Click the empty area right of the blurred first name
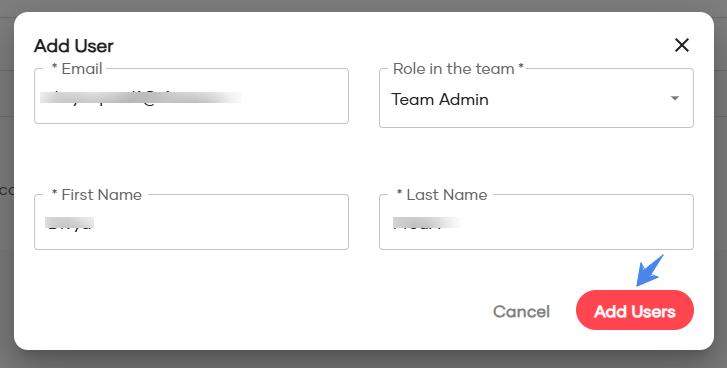The width and height of the screenshot is (727, 368). click(x=220, y=223)
